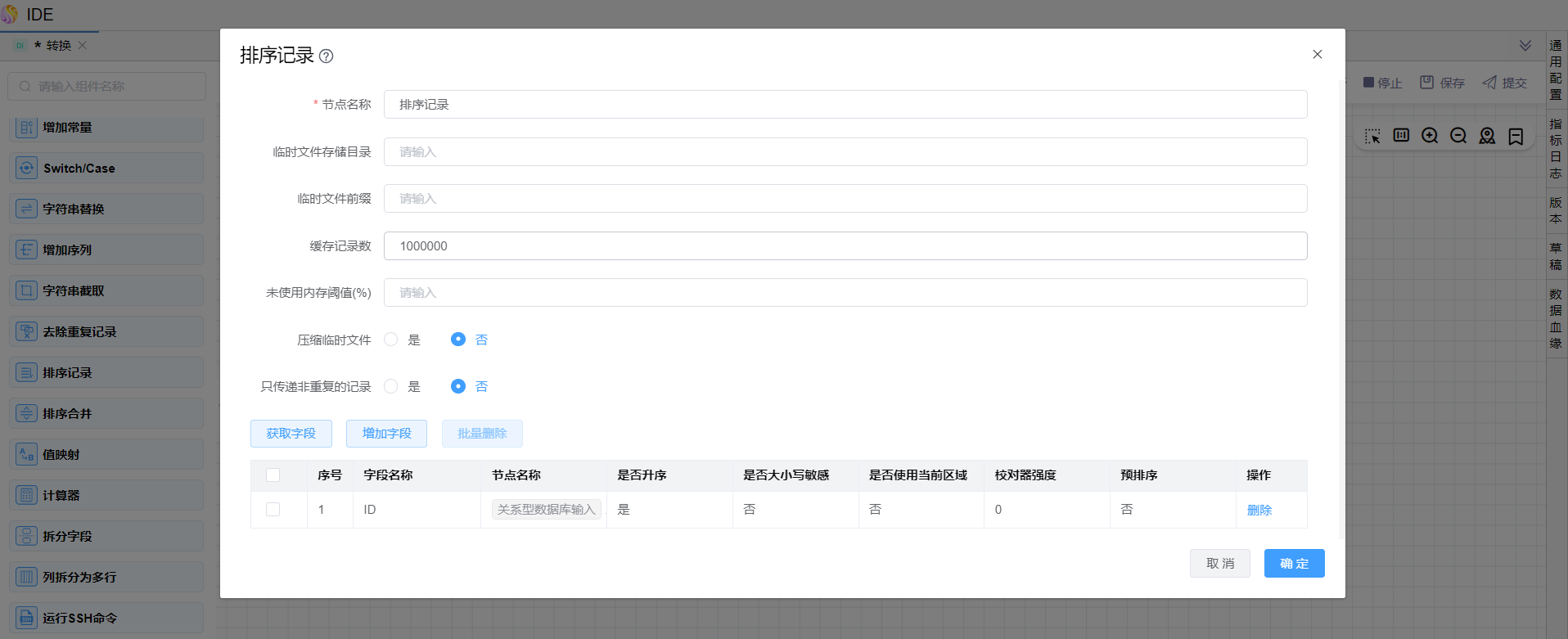Expand the double-chevron collapse arrow at top right
Image resolution: width=1568 pixels, height=639 pixels.
1525,46
